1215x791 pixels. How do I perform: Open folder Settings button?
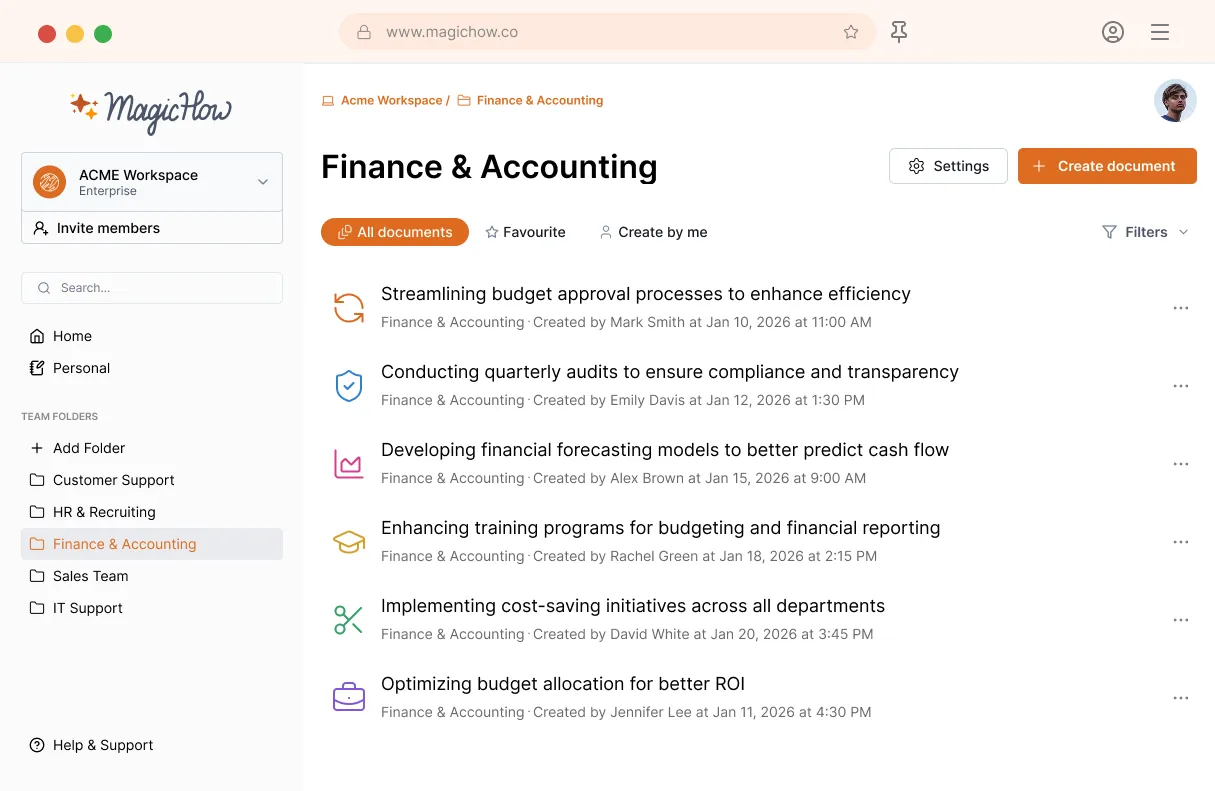point(948,166)
